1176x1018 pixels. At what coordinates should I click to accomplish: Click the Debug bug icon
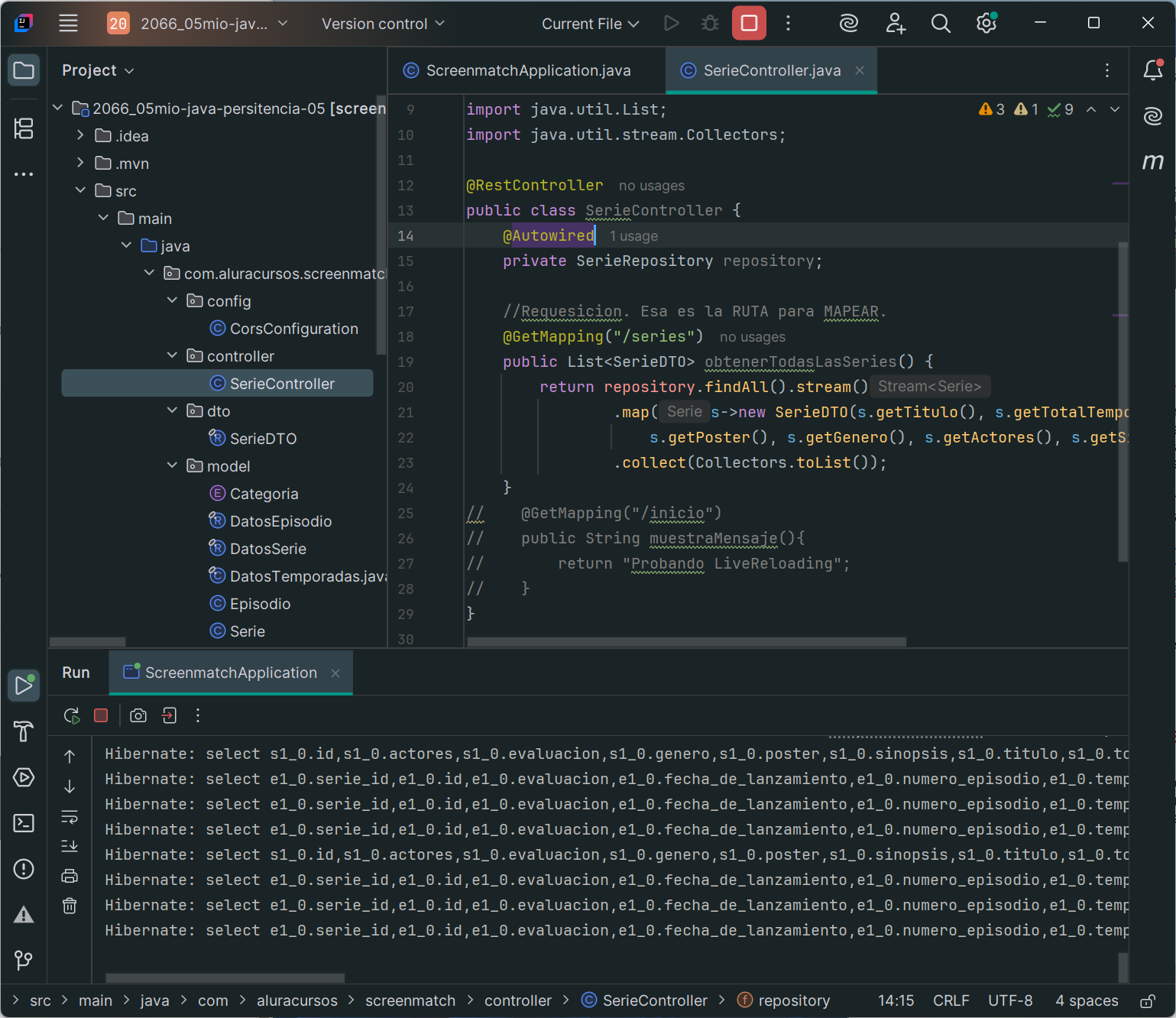pyautogui.click(x=710, y=23)
